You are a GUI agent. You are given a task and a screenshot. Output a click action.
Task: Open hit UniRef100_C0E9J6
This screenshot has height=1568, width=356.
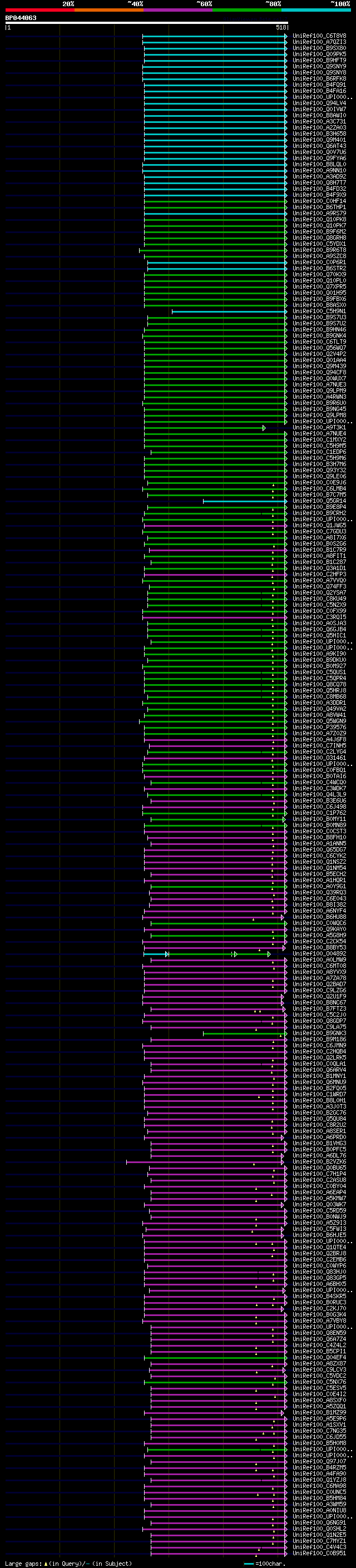tap(319, 483)
